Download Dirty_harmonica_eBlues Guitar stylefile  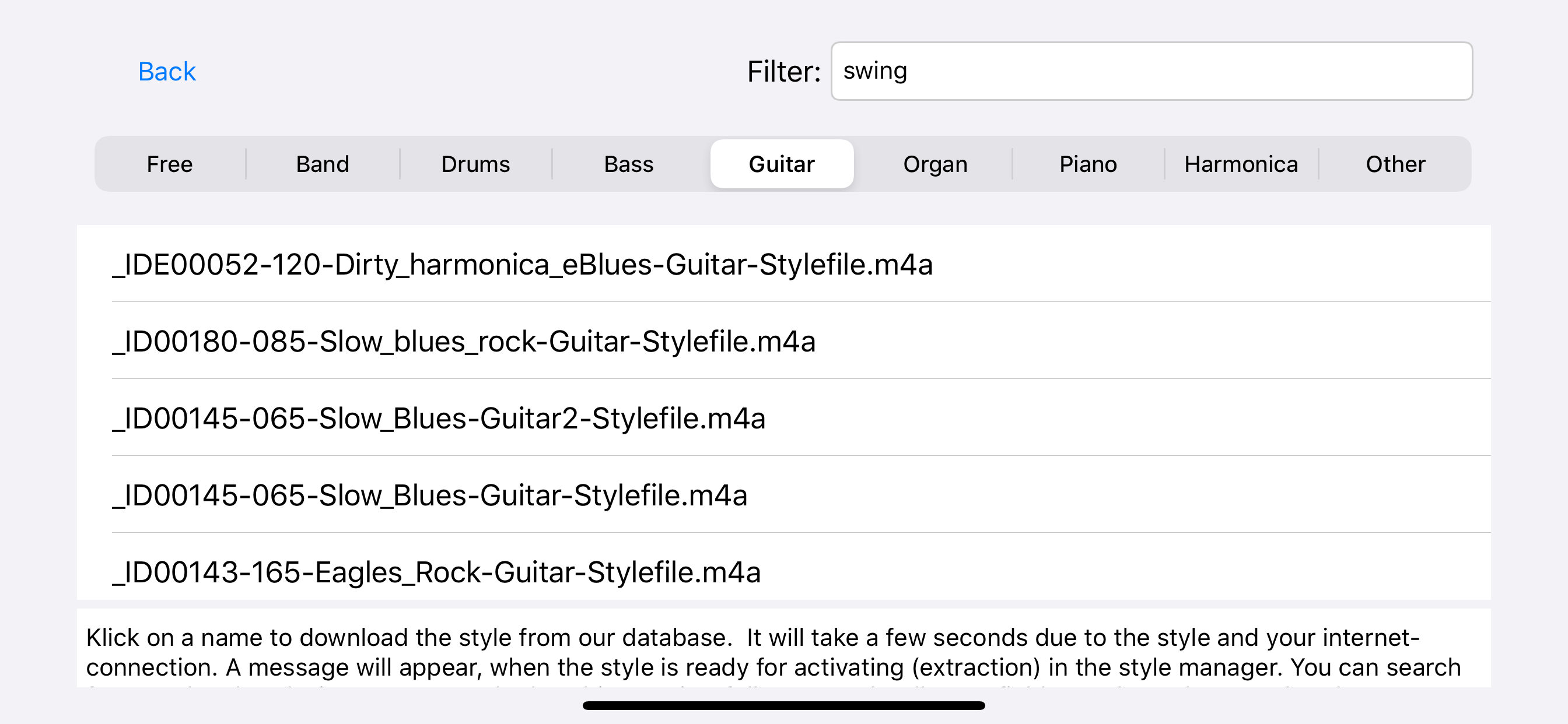[522, 265]
